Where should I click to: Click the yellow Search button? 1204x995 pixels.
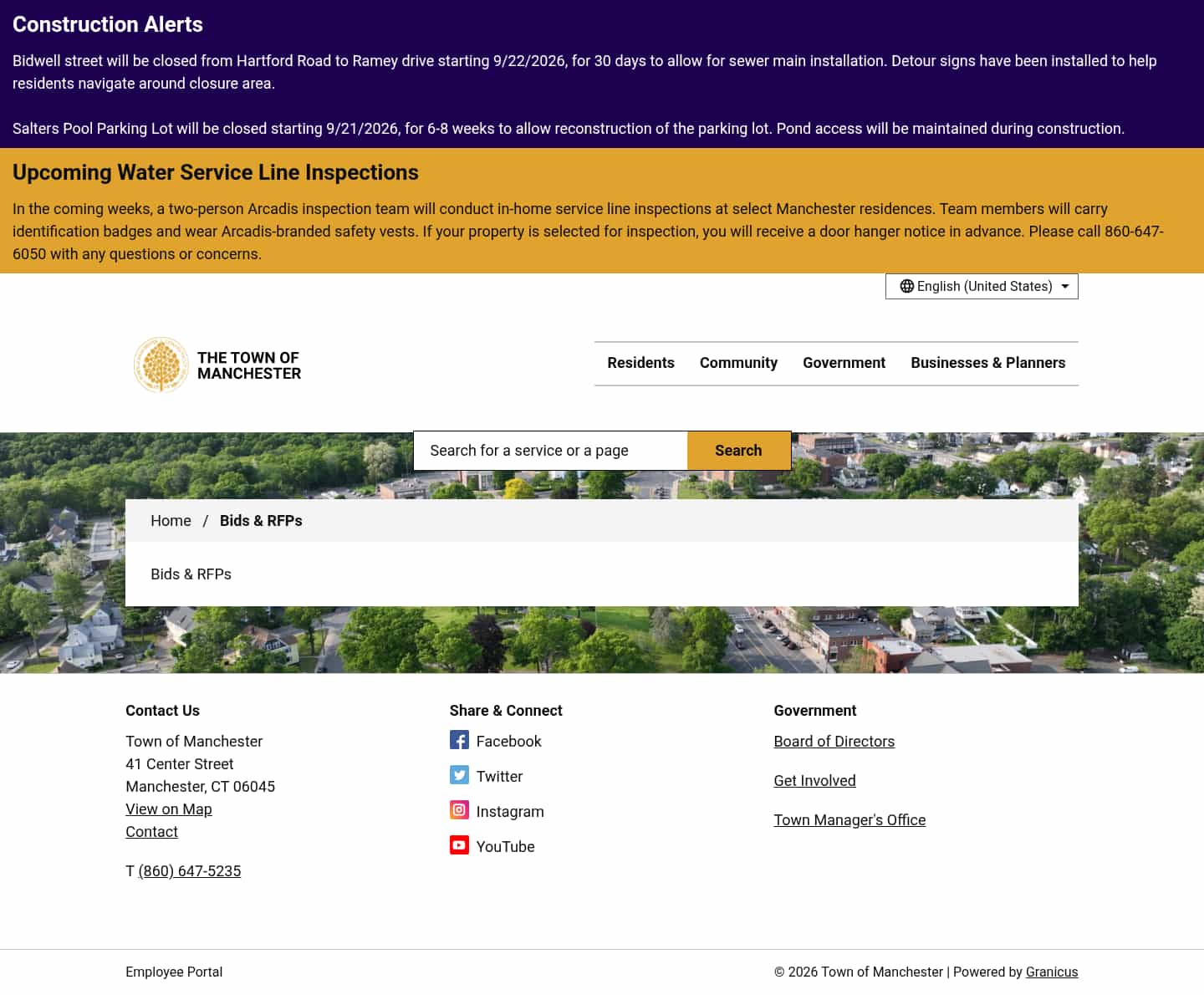click(x=738, y=451)
